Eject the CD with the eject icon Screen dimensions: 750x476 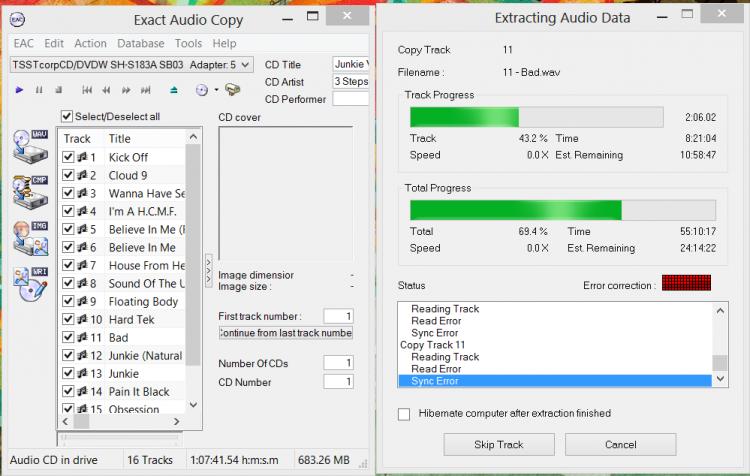coord(174,90)
